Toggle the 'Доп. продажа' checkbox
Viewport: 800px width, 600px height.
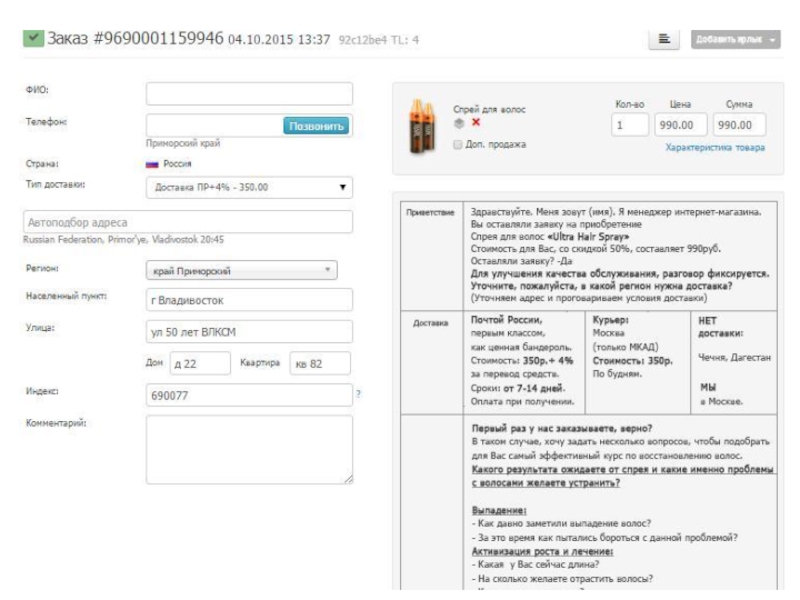point(458,144)
